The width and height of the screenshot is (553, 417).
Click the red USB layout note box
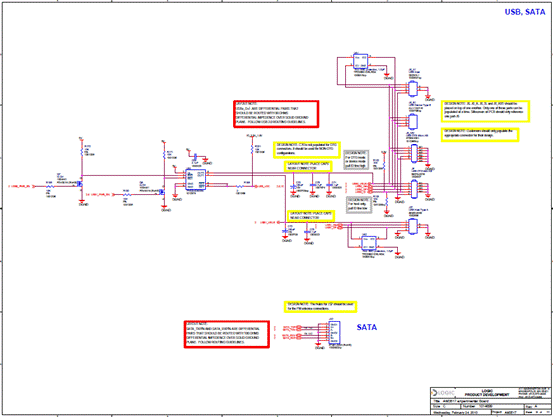coord(276,114)
